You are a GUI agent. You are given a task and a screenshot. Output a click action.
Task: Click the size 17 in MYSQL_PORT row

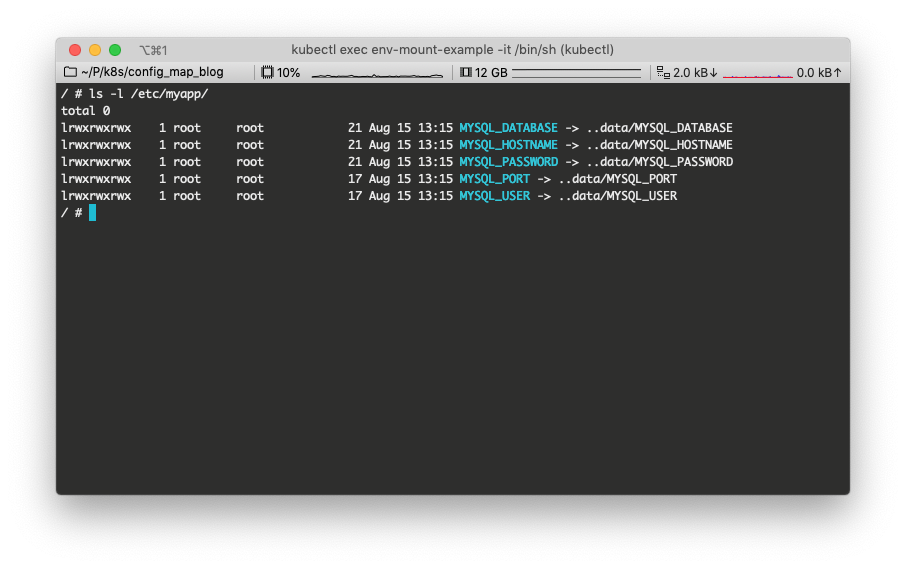click(355, 178)
